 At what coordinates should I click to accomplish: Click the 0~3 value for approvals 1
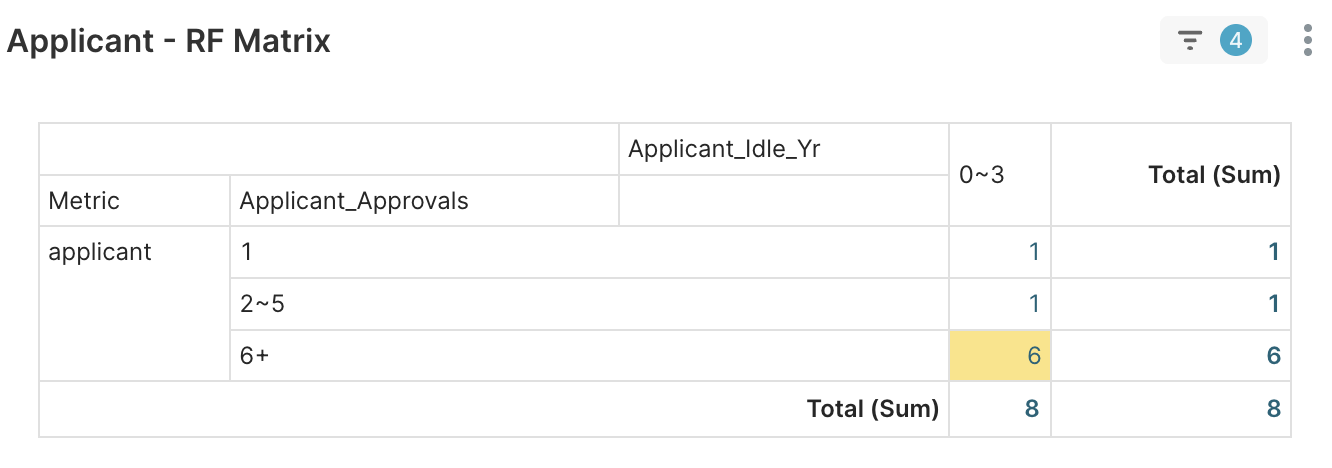[1033, 252]
